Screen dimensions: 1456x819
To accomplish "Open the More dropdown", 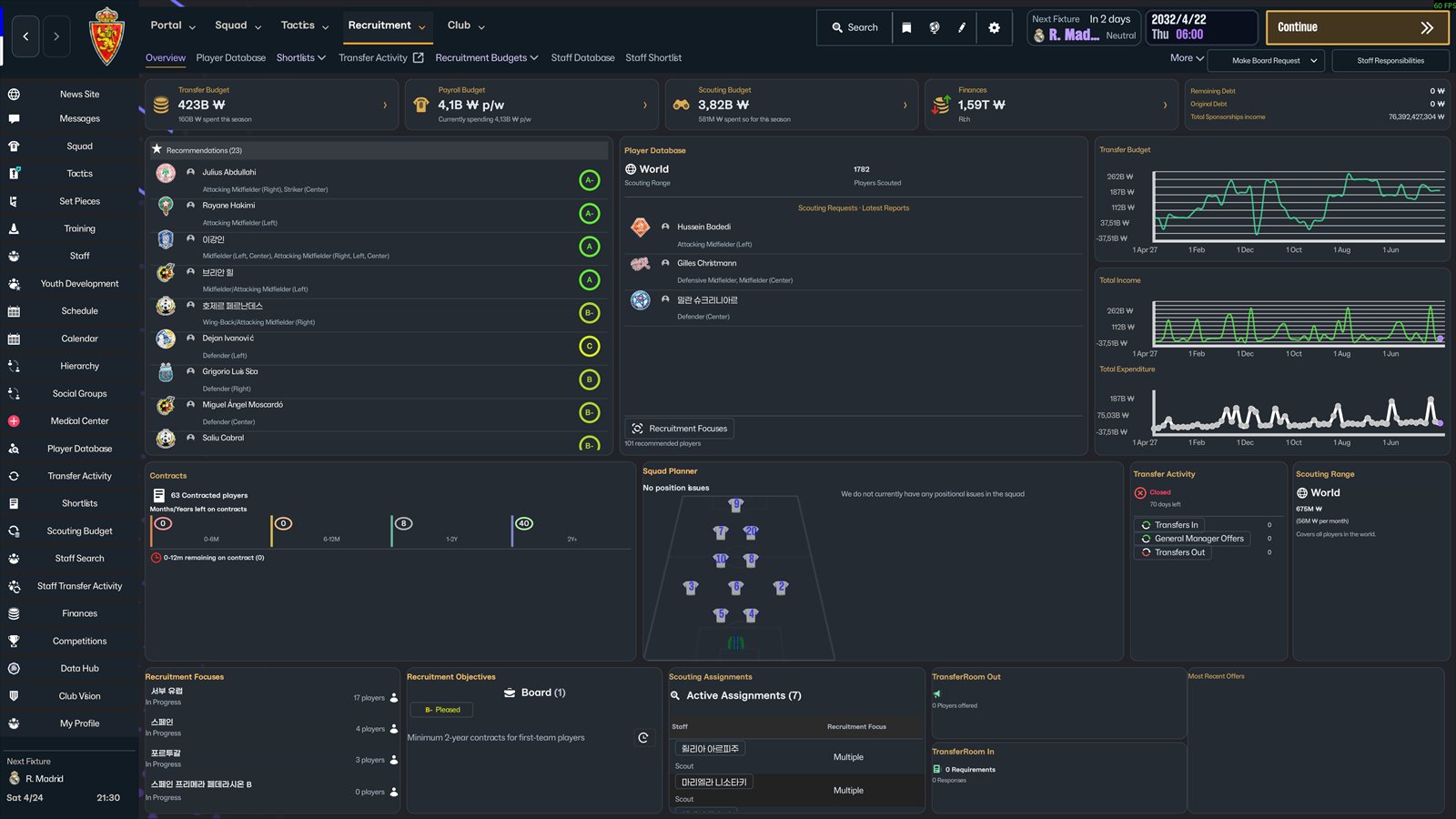I will [1187, 57].
